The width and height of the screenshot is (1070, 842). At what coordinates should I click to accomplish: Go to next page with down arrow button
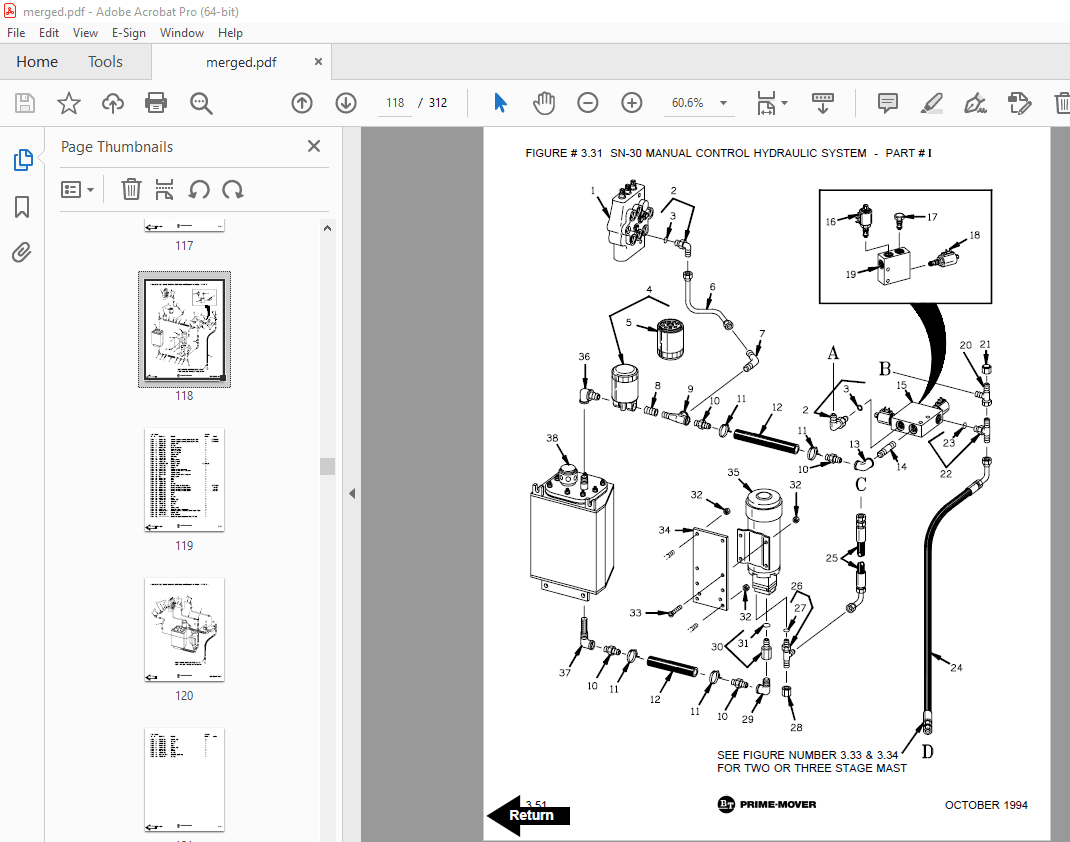(x=345, y=102)
